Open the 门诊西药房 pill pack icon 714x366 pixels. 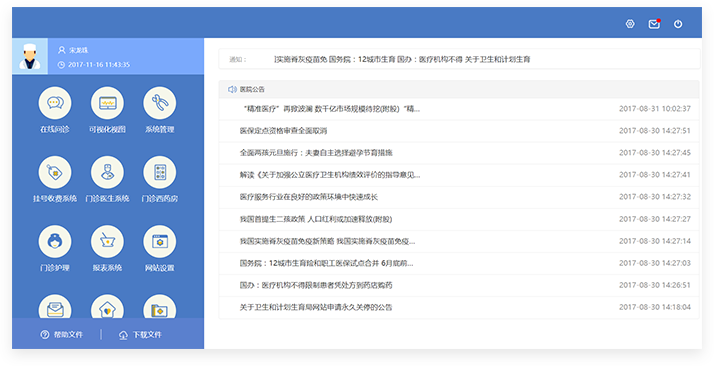tap(160, 172)
